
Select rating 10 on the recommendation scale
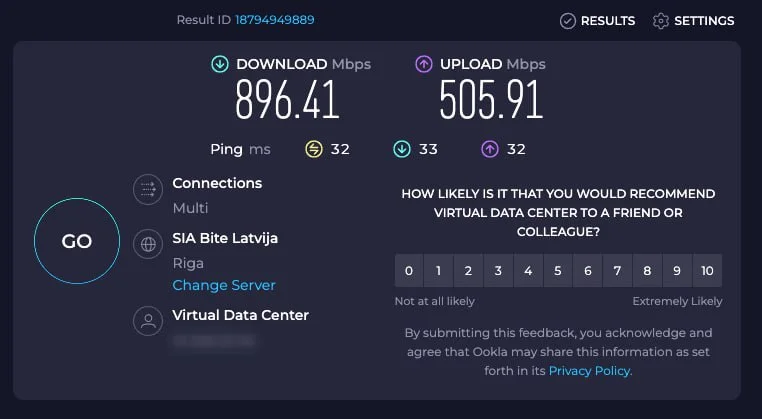[x=707, y=270]
